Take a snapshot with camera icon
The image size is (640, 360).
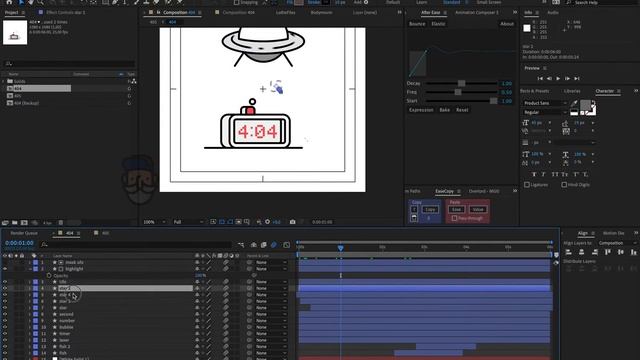pyautogui.click(x=292, y=222)
